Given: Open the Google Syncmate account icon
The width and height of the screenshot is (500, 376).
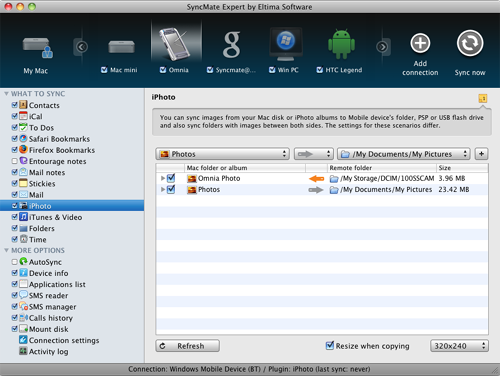Looking at the screenshot, I should [x=231, y=44].
